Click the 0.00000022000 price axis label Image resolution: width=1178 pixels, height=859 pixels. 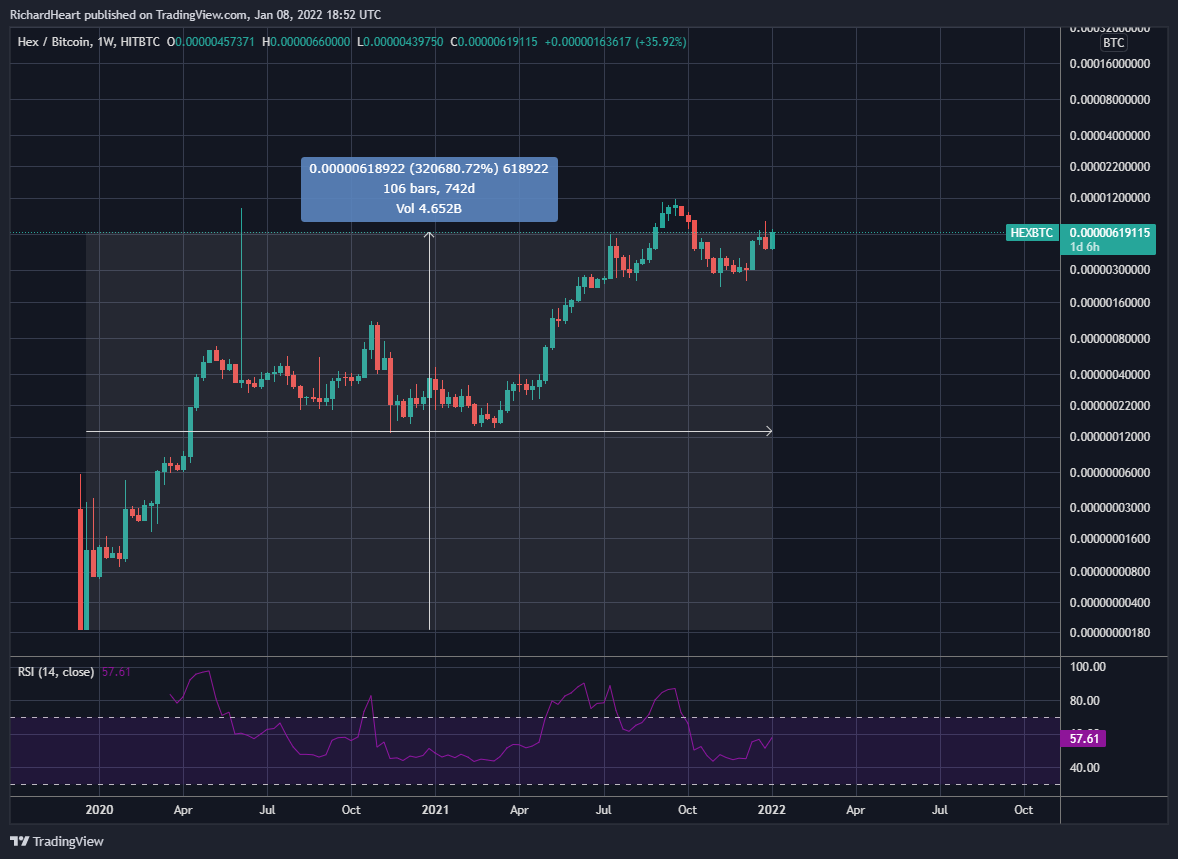coord(1110,406)
